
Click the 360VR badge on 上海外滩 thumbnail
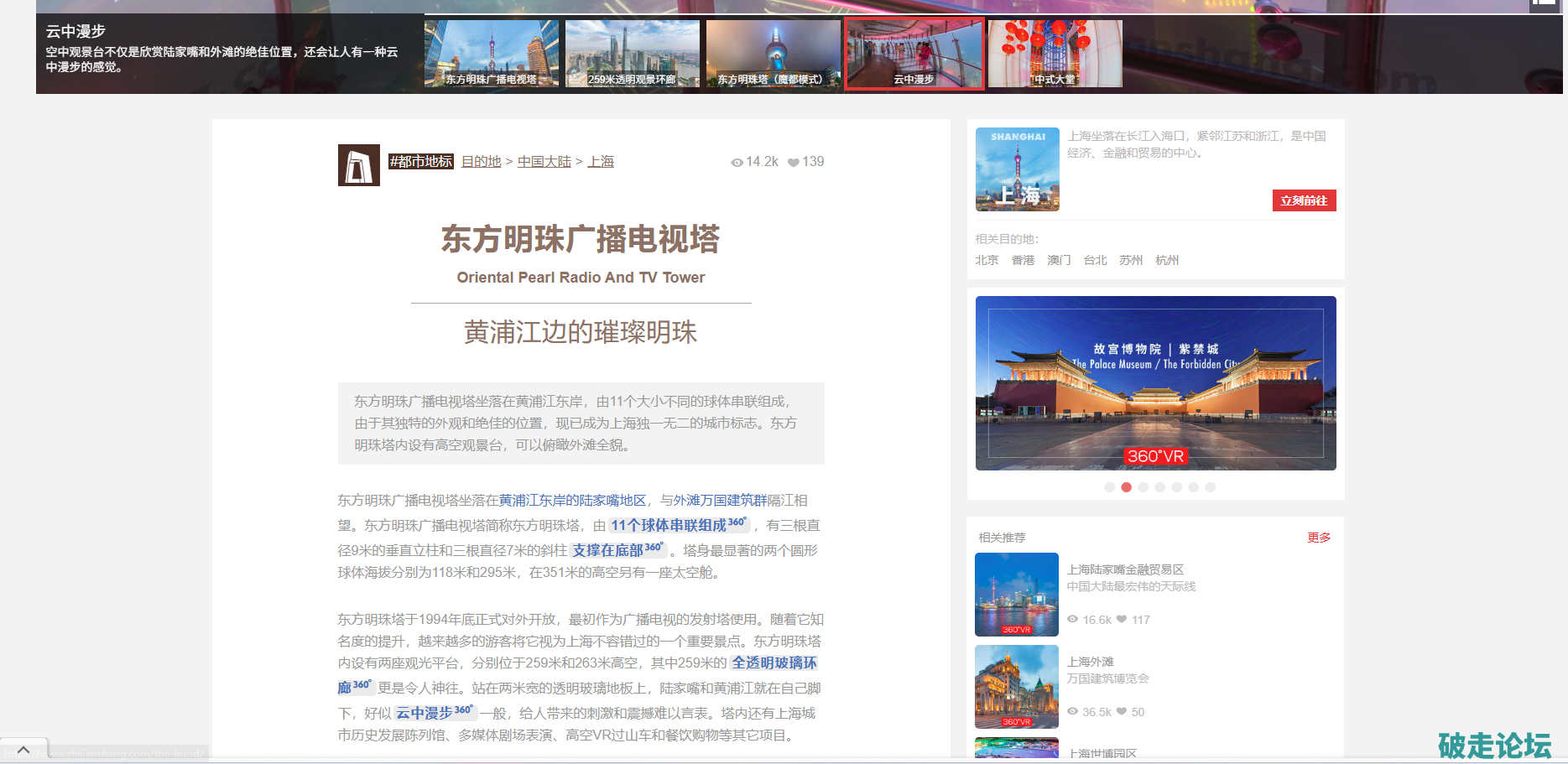(1016, 722)
